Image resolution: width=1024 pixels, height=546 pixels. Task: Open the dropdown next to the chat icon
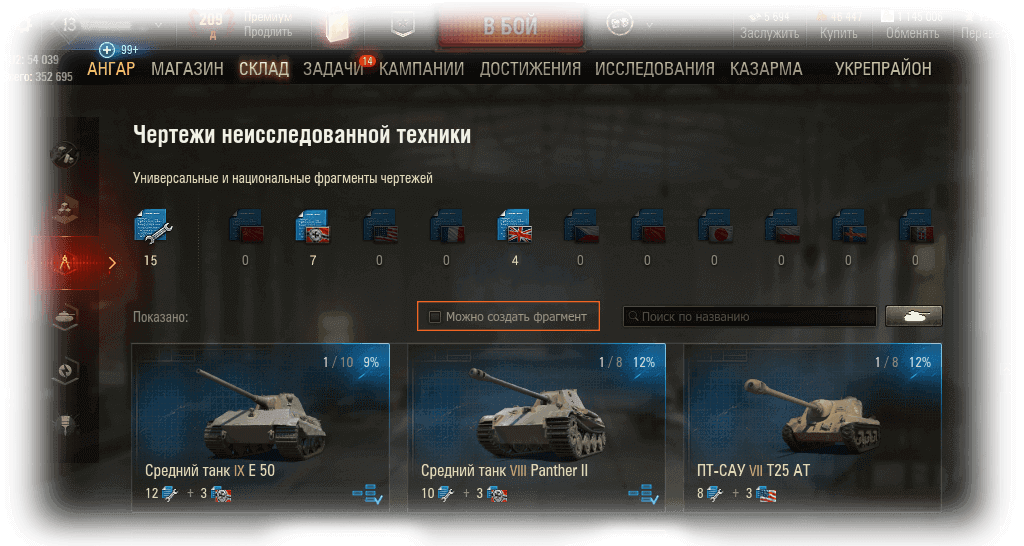(x=649, y=25)
